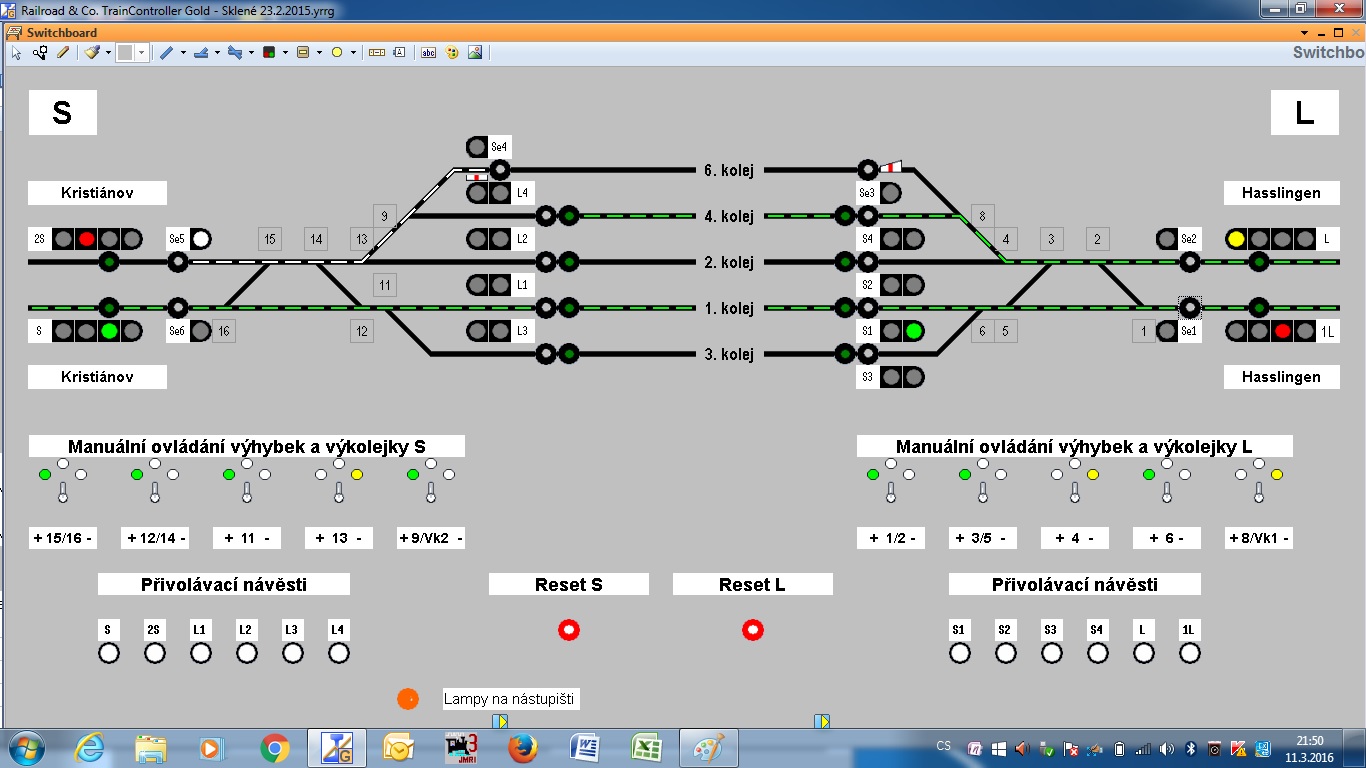Image resolution: width=1366 pixels, height=768 pixels.
Task: Click the gray fill color swatch
Action: pos(126,53)
